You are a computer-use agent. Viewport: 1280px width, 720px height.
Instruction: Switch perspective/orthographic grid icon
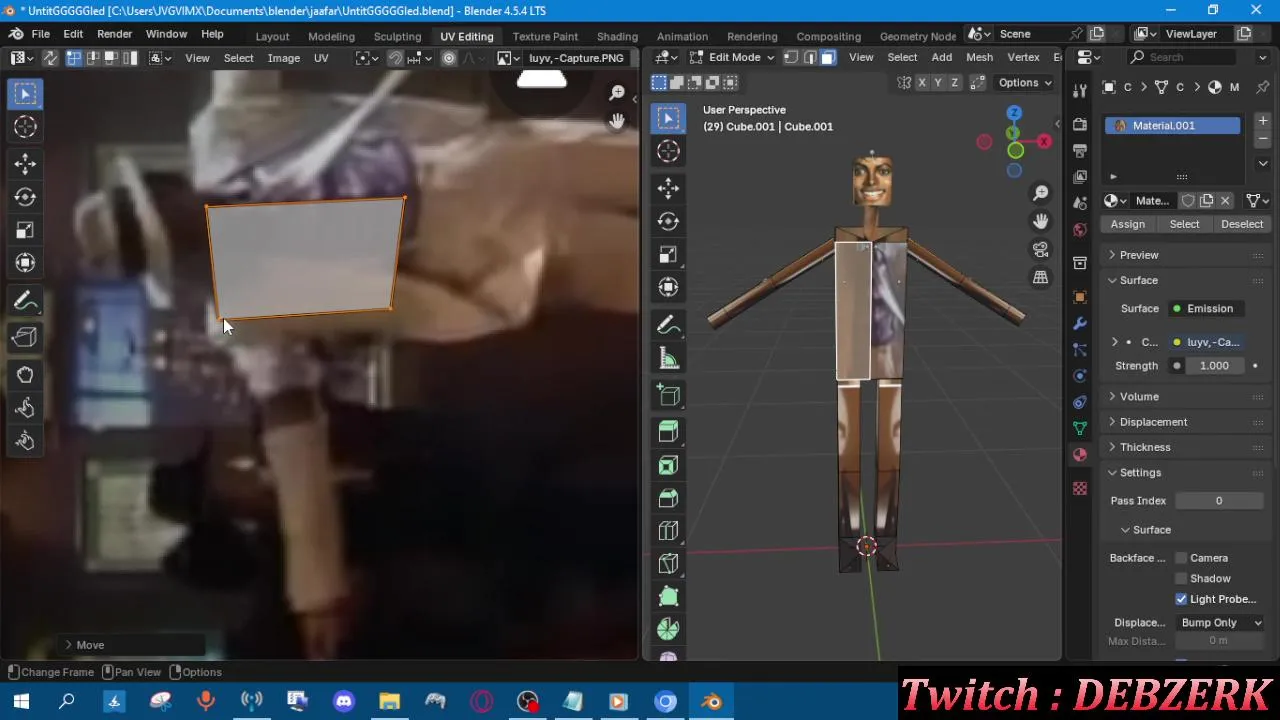tap(1041, 277)
